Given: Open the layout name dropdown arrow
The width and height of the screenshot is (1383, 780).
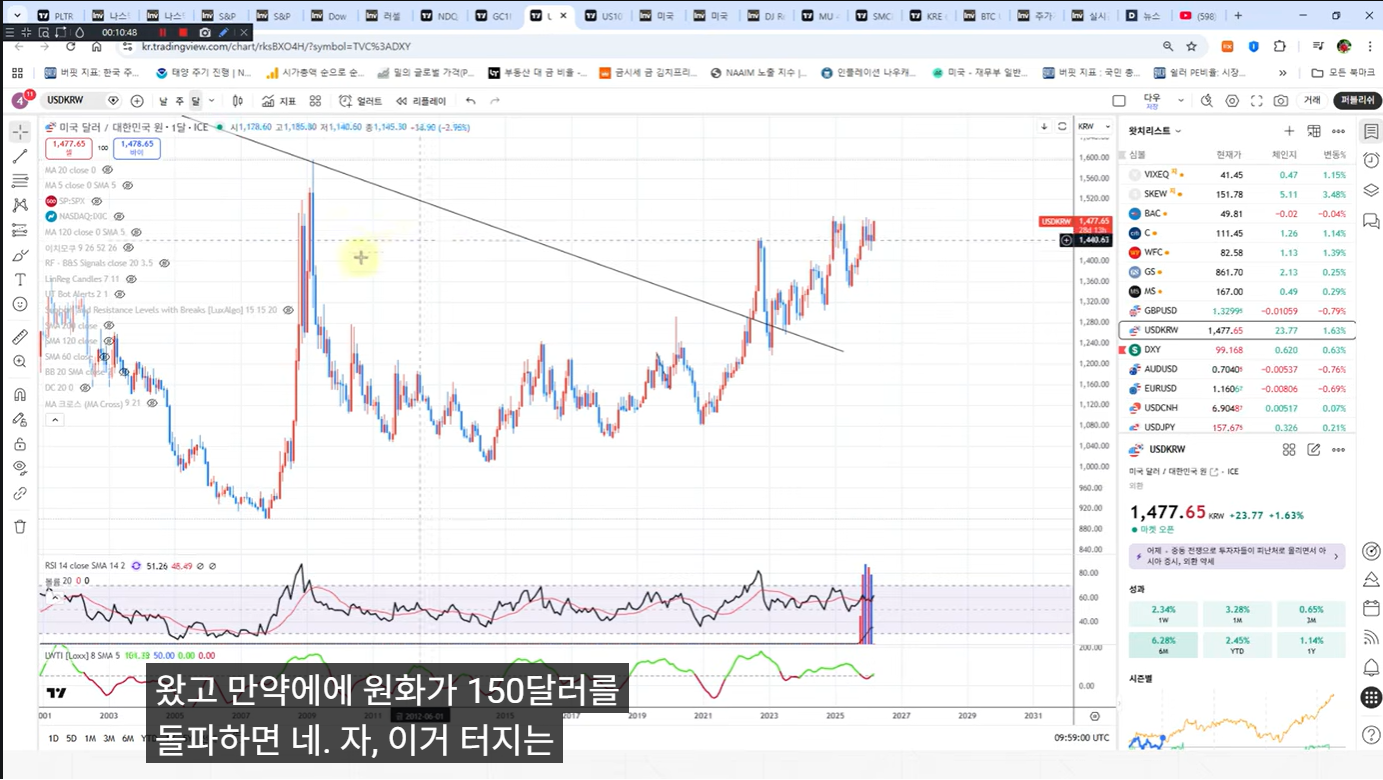Looking at the screenshot, I should pos(1181,101).
